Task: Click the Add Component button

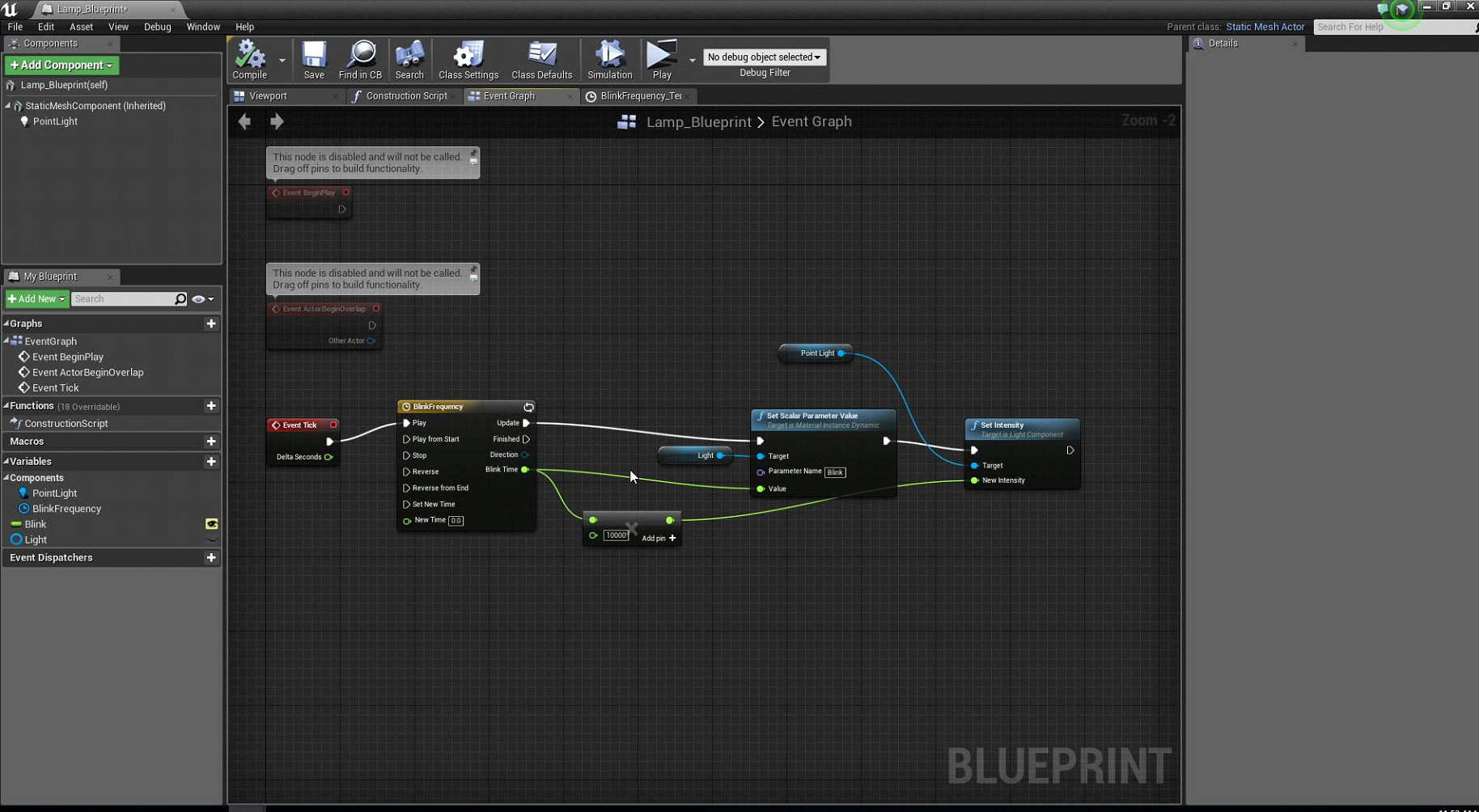Action: 61,65
